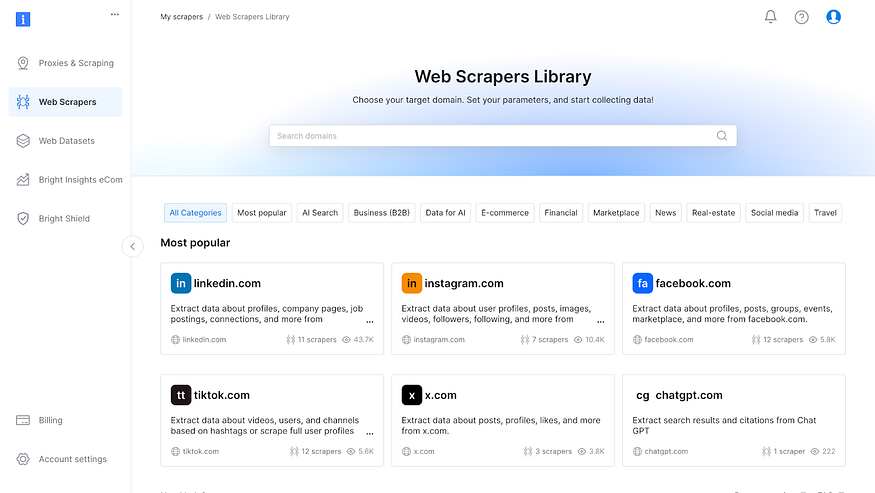Image resolution: width=875 pixels, height=493 pixels.
Task: Select Web Scrapers in sidebar
Action: [65, 102]
